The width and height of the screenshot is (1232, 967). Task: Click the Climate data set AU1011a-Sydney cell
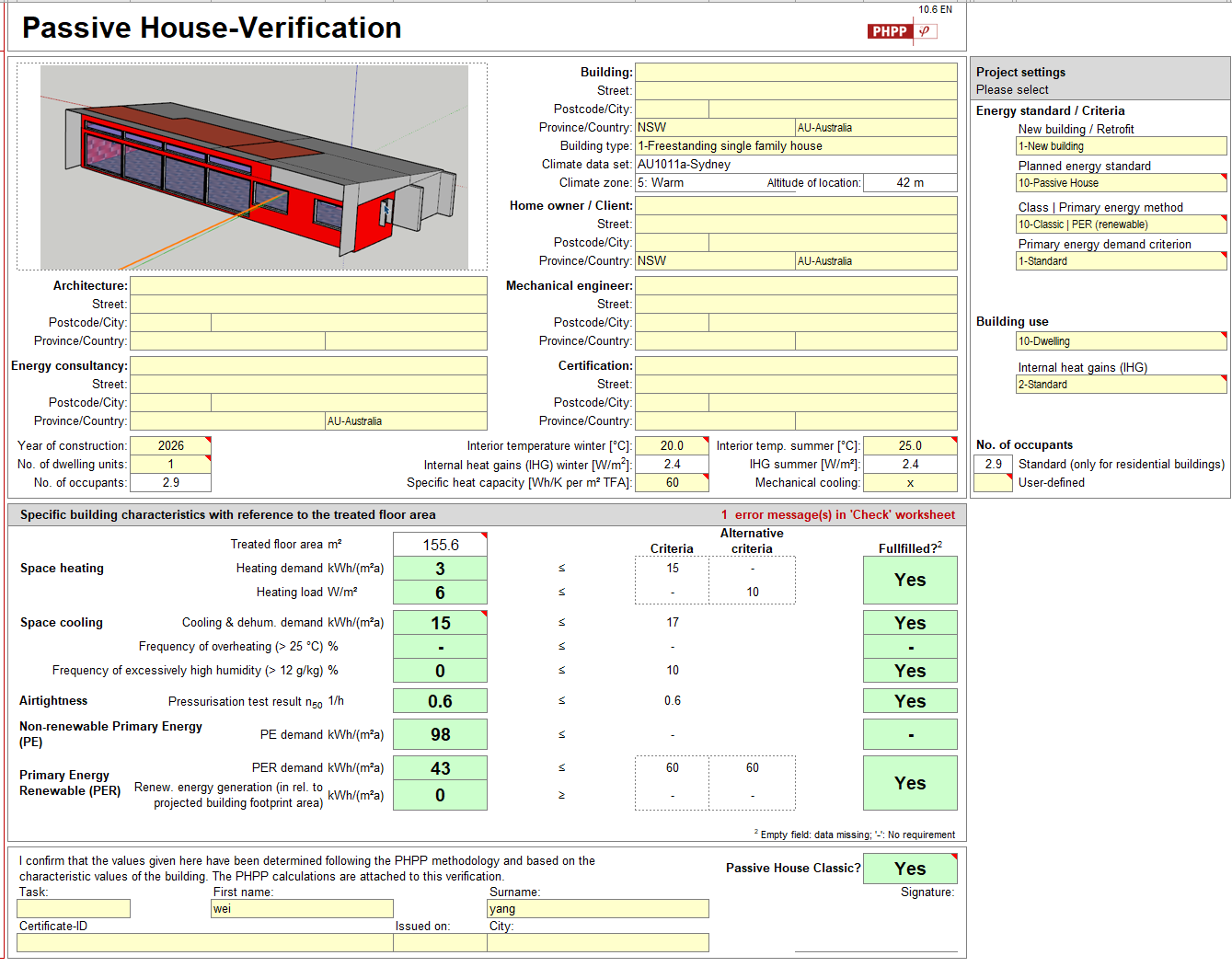point(796,165)
